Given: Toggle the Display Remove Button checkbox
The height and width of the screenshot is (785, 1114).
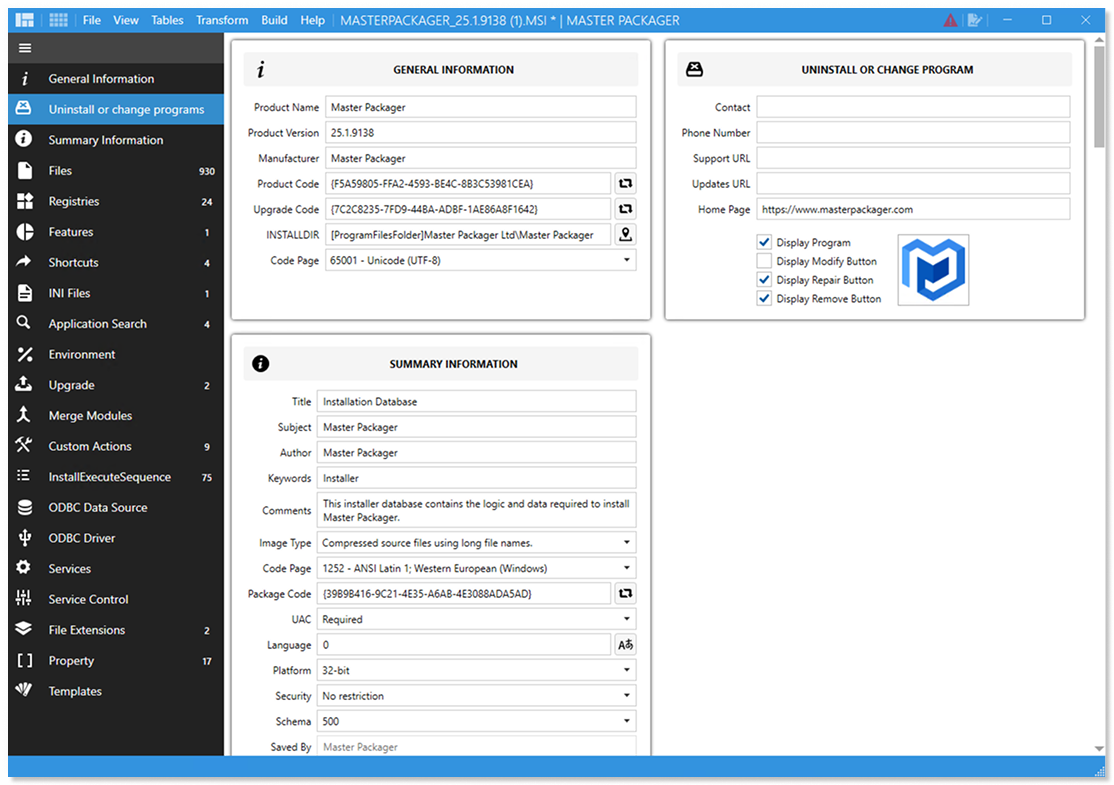Looking at the screenshot, I should point(764,299).
